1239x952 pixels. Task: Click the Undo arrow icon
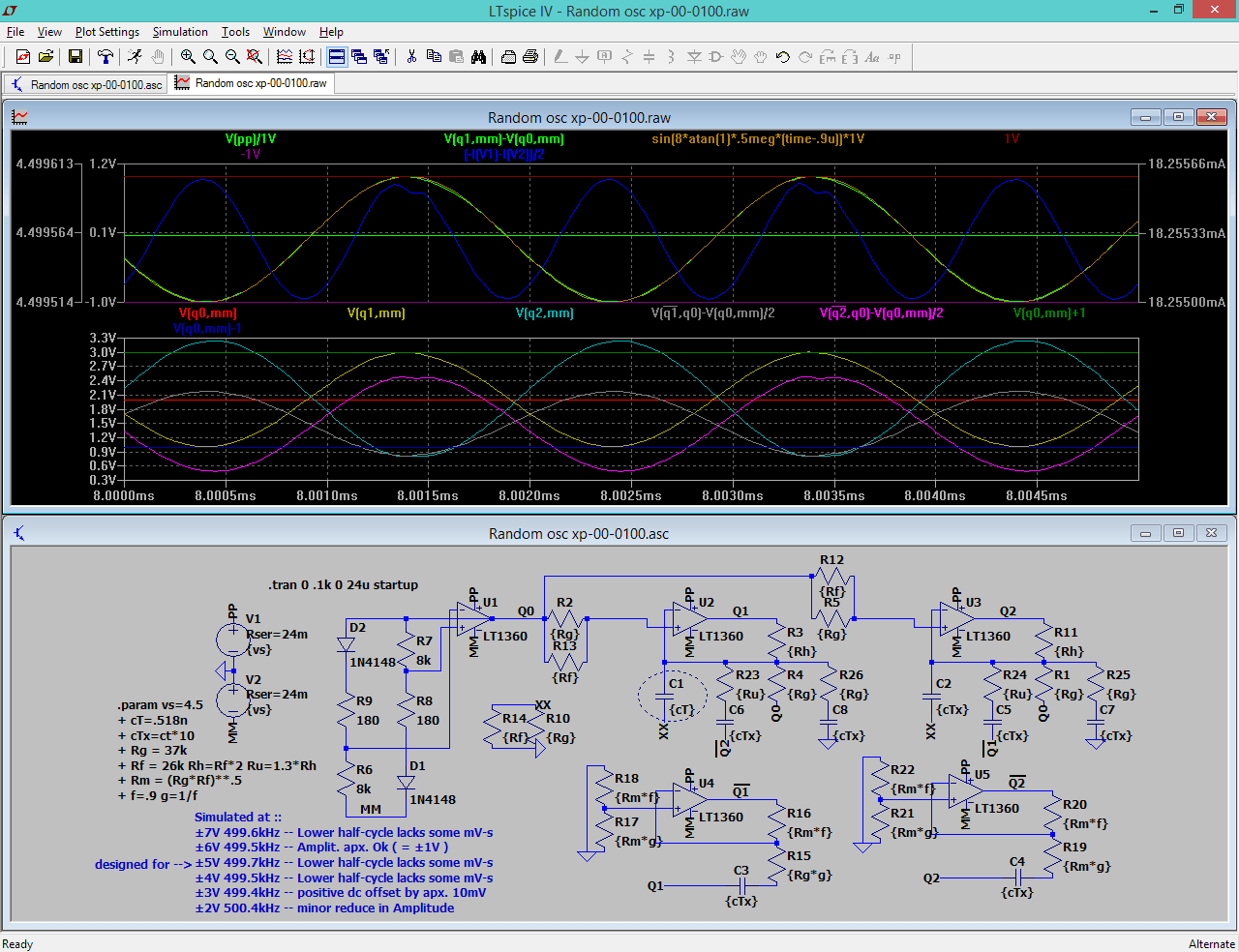tap(783, 57)
